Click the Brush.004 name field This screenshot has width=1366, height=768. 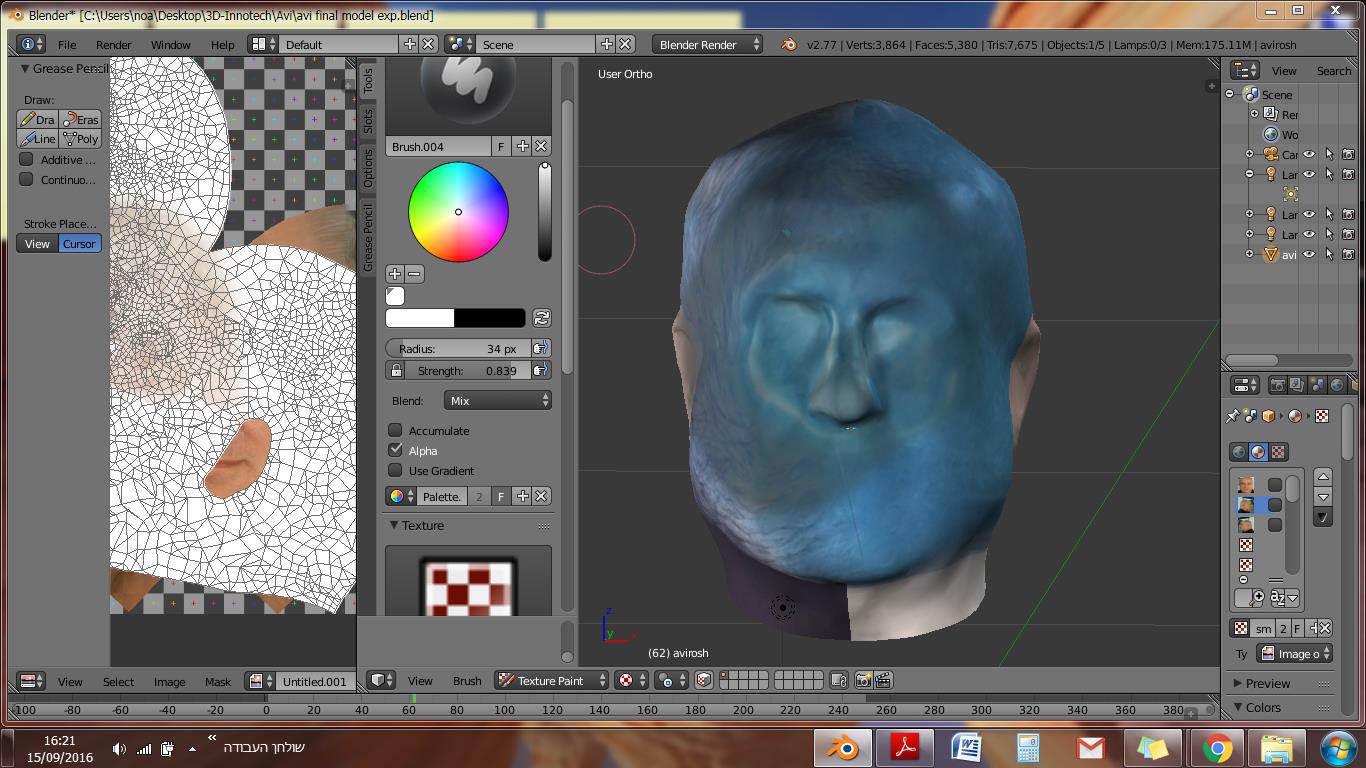pos(438,146)
